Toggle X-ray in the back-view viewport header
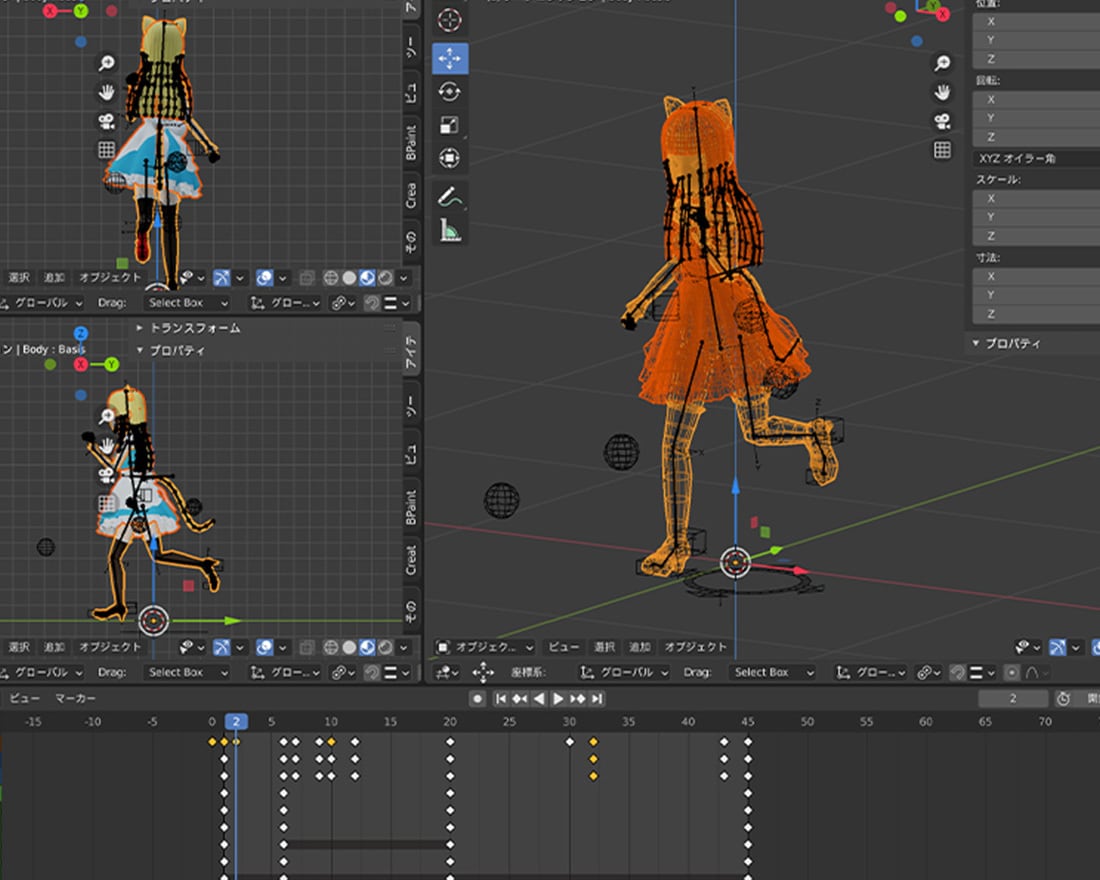The image size is (1100, 880). point(307,278)
